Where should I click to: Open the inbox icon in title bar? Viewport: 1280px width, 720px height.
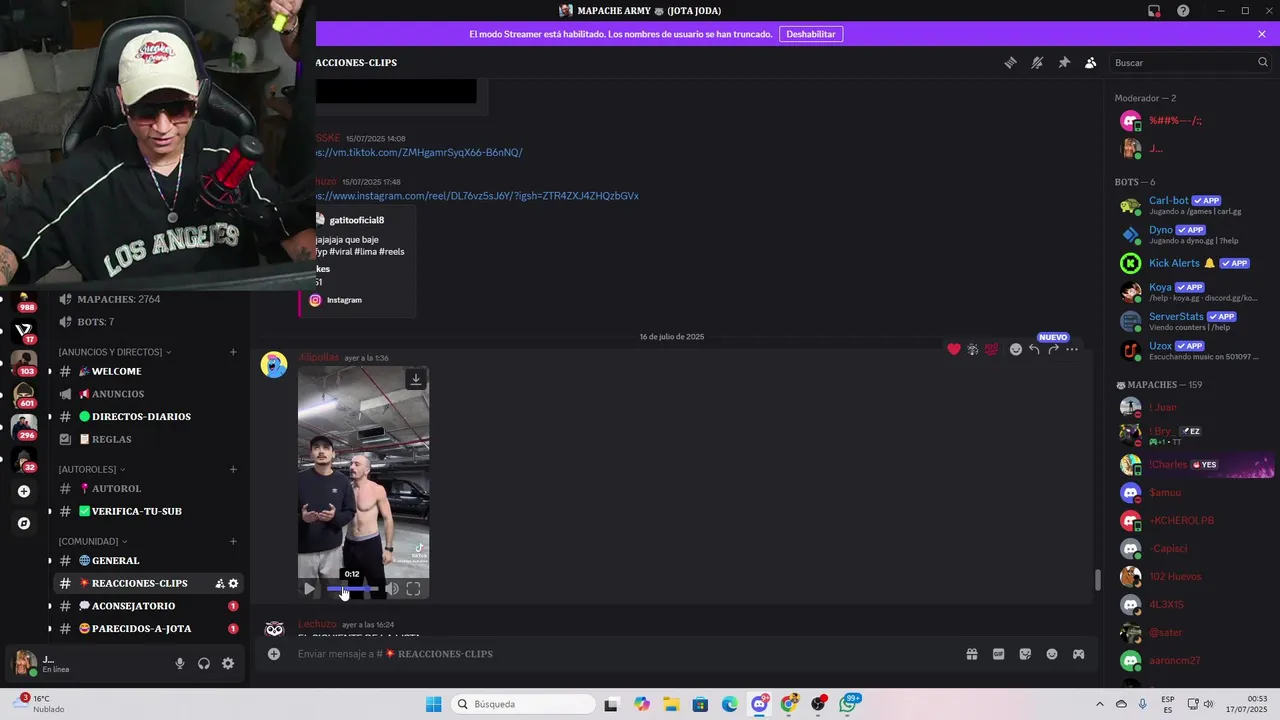(x=1154, y=11)
